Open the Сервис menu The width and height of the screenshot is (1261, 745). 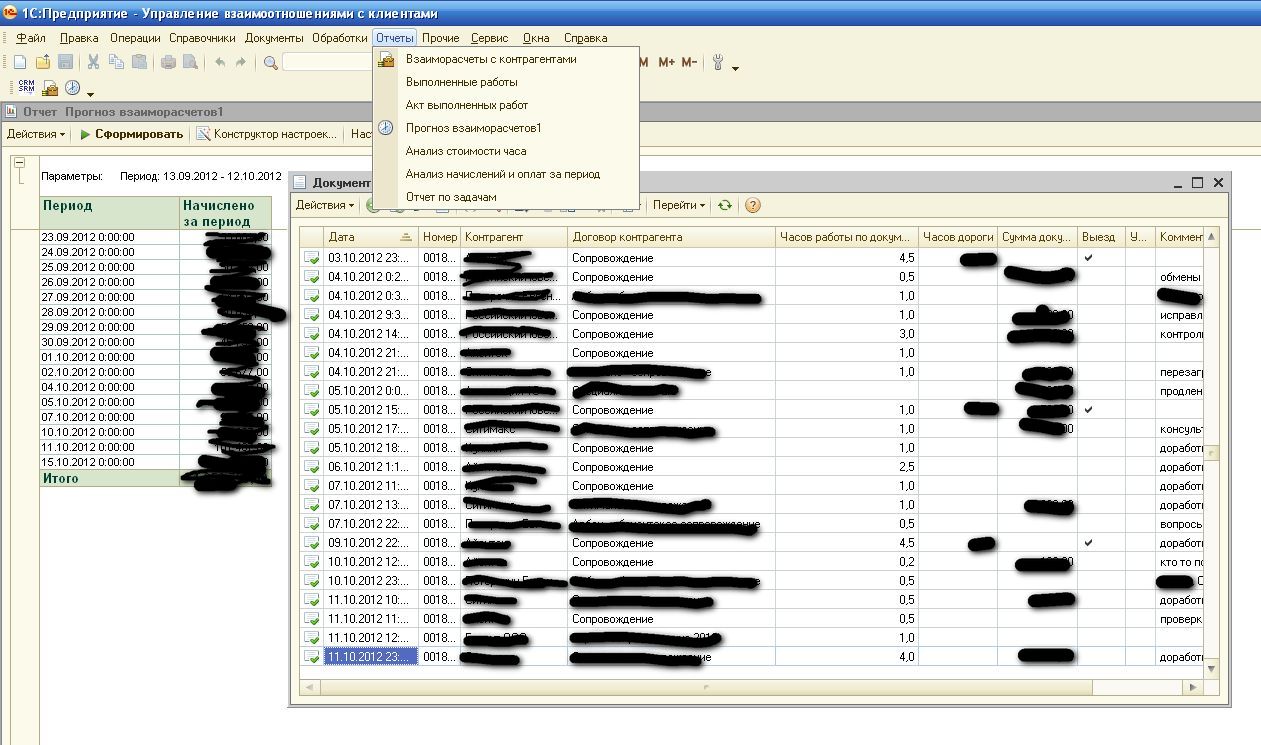tap(489, 38)
